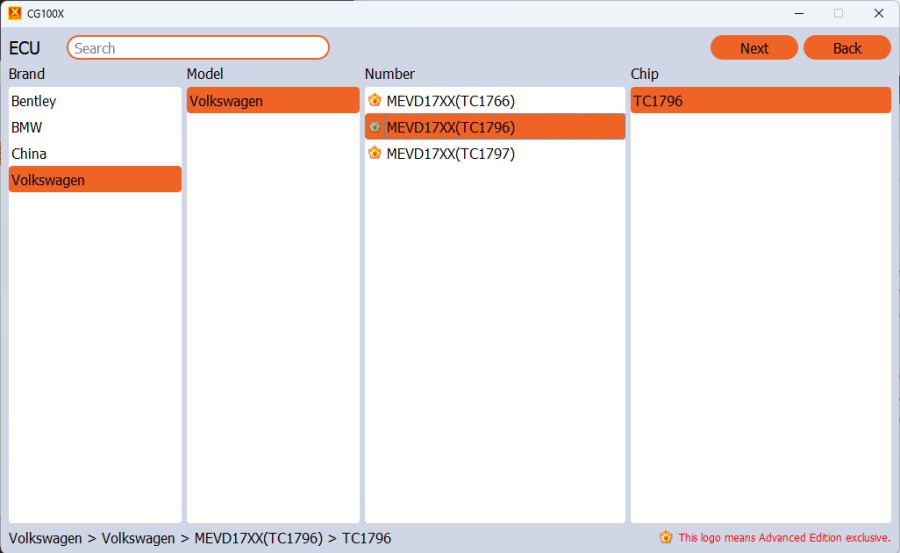This screenshot has height=553, width=900.
Task: Click the Advanced Edition legend icon in footer
Action: click(x=666, y=538)
